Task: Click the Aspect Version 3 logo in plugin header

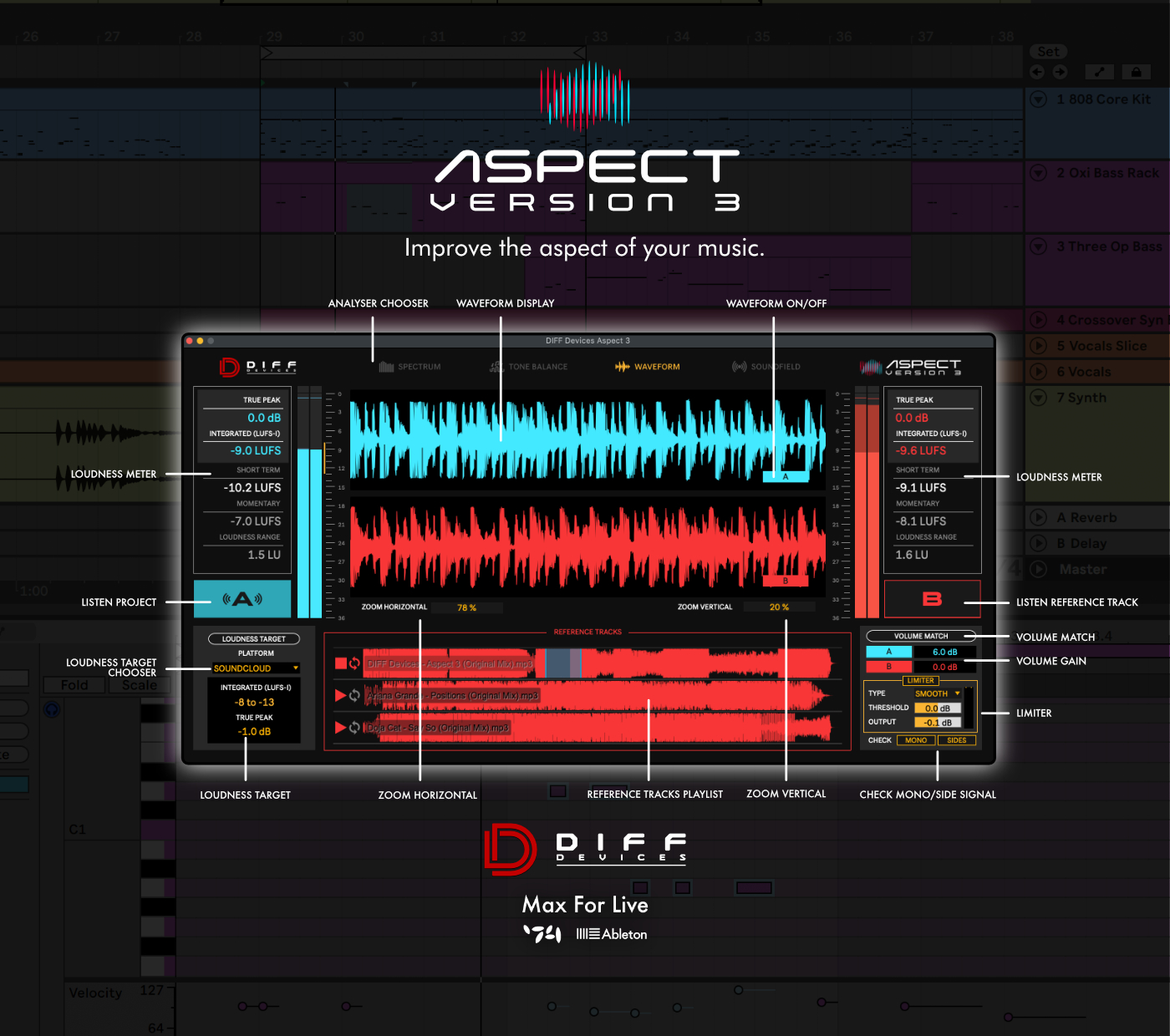Action: coord(911,367)
